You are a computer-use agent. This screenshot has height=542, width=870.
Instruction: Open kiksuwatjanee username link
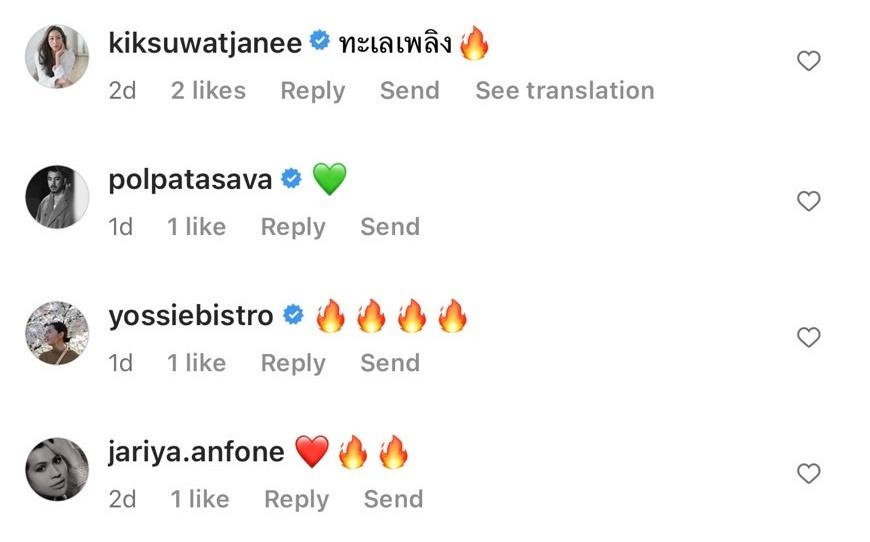[x=205, y=43]
